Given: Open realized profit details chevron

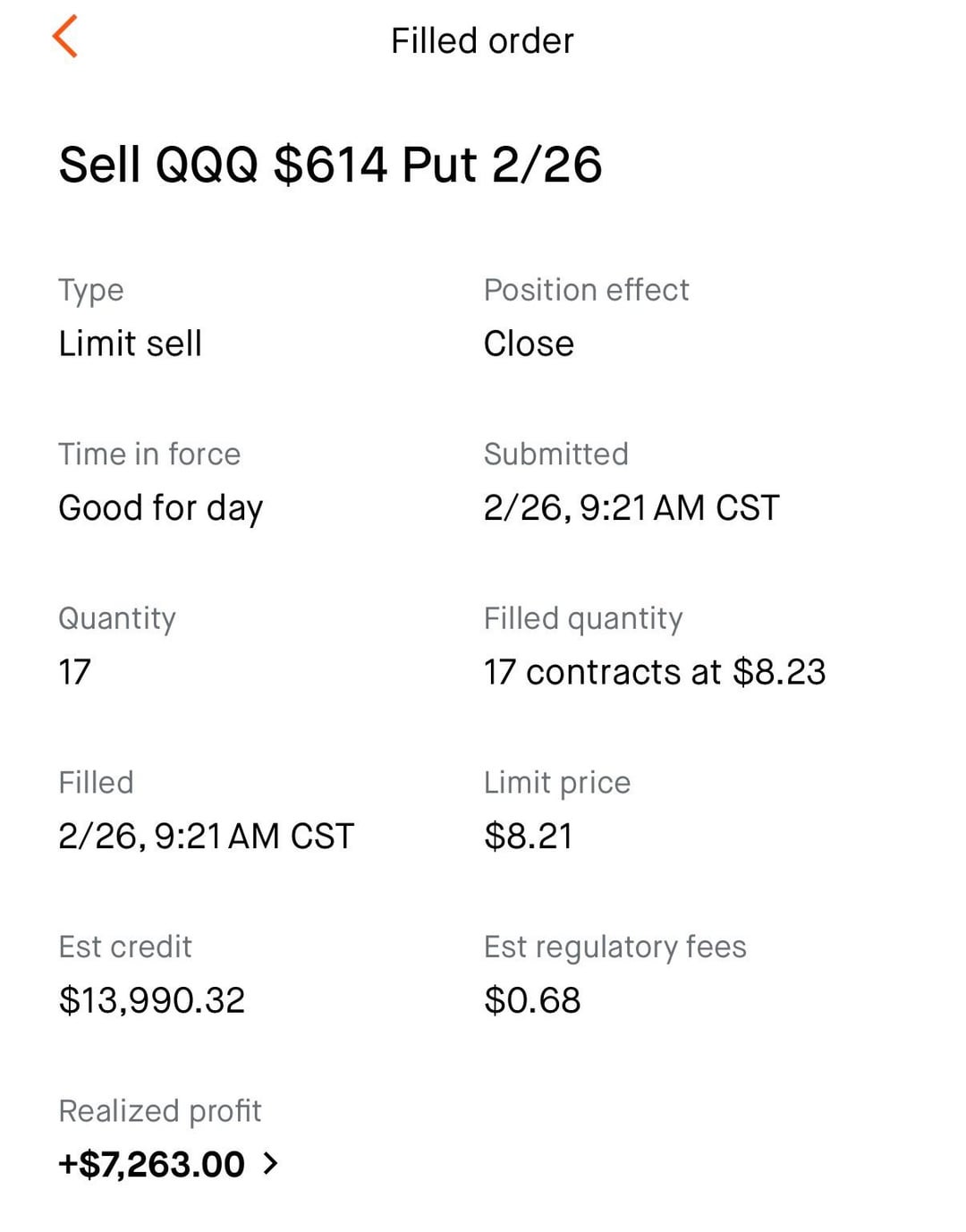Looking at the screenshot, I should tap(271, 1163).
